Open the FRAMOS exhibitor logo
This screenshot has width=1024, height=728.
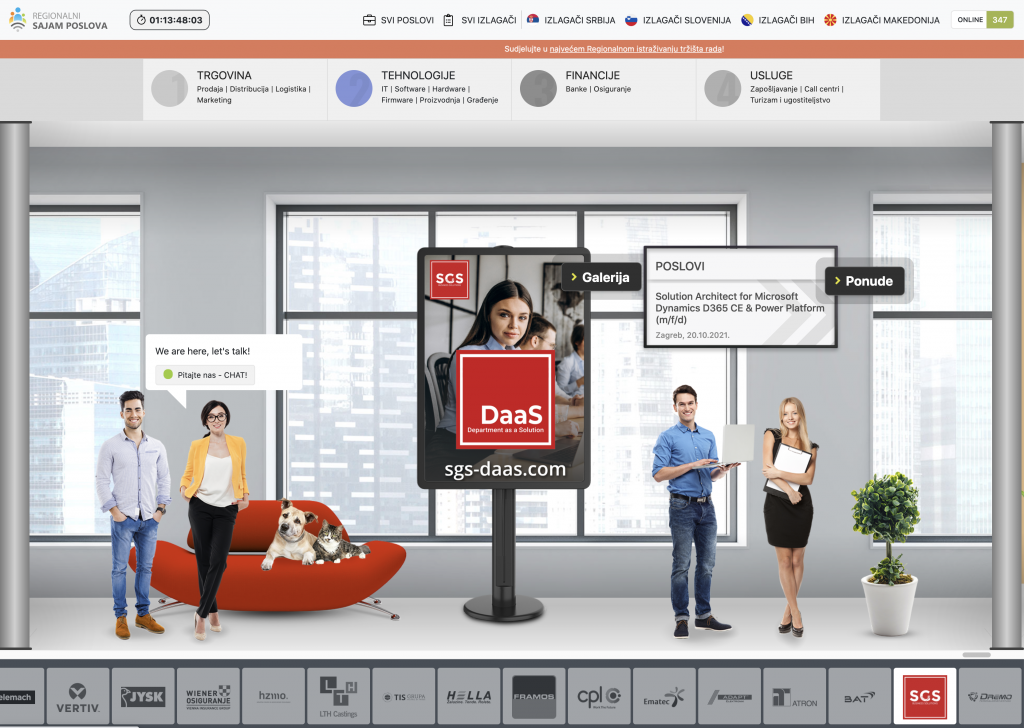tap(534, 696)
